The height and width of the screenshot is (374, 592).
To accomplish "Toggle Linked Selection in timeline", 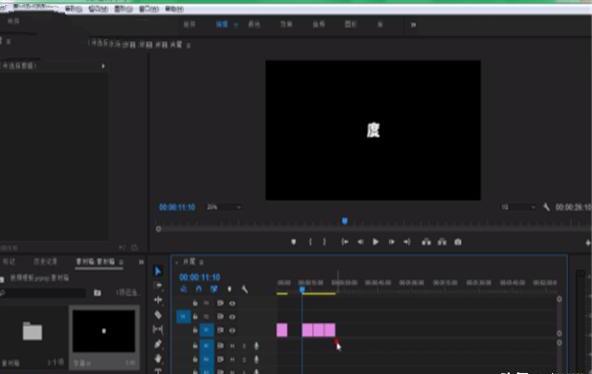I will coord(214,289).
